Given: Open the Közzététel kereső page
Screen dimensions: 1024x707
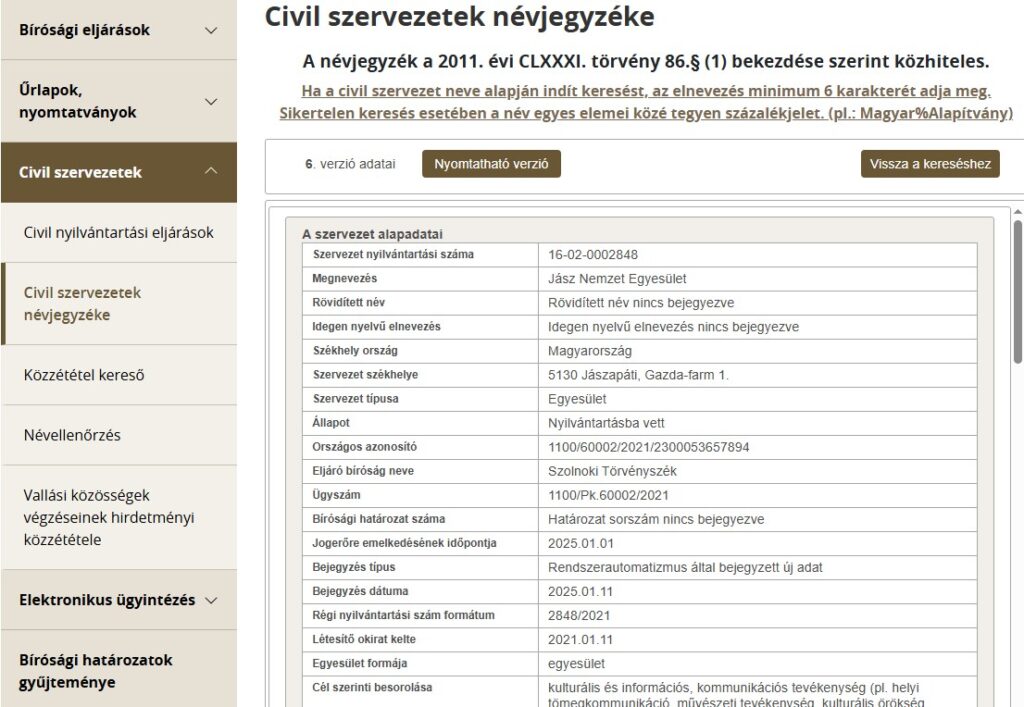Looking at the screenshot, I should click(x=84, y=375).
